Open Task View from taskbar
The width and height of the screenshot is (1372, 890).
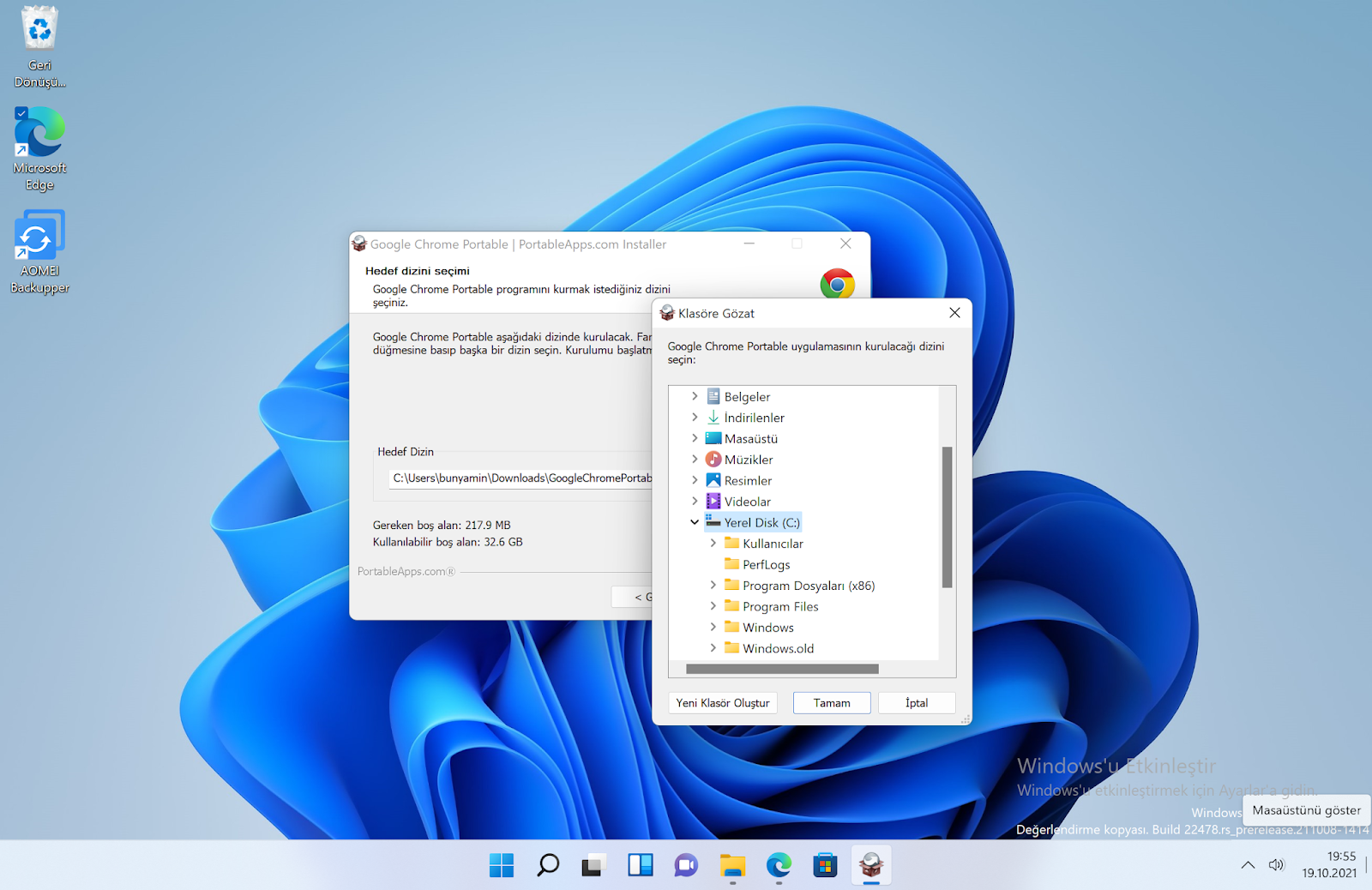click(x=593, y=865)
